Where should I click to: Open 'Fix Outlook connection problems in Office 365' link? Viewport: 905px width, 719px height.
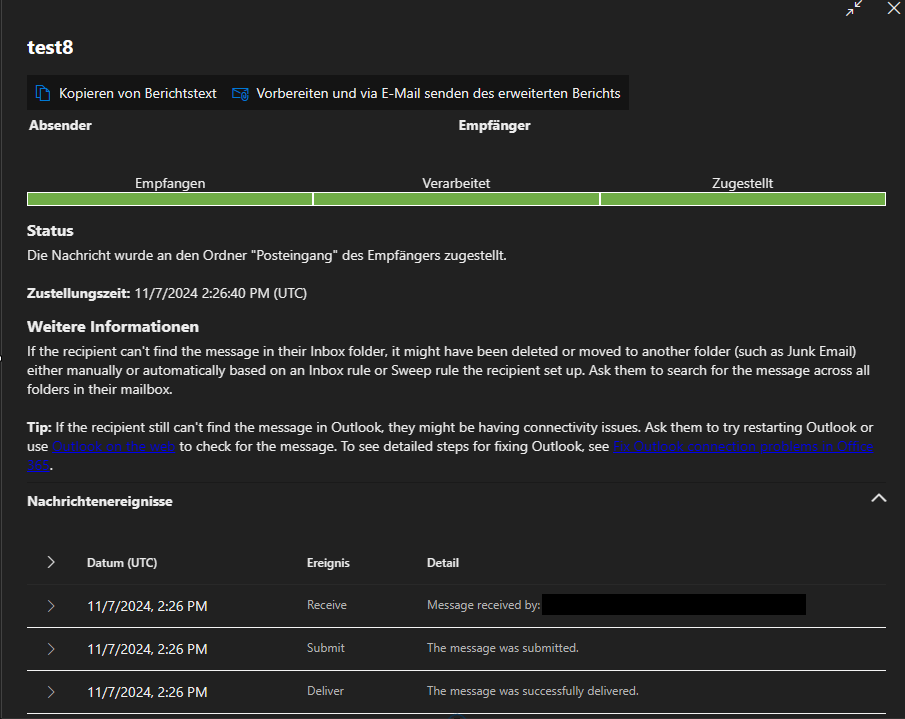pyautogui.click(x=743, y=447)
